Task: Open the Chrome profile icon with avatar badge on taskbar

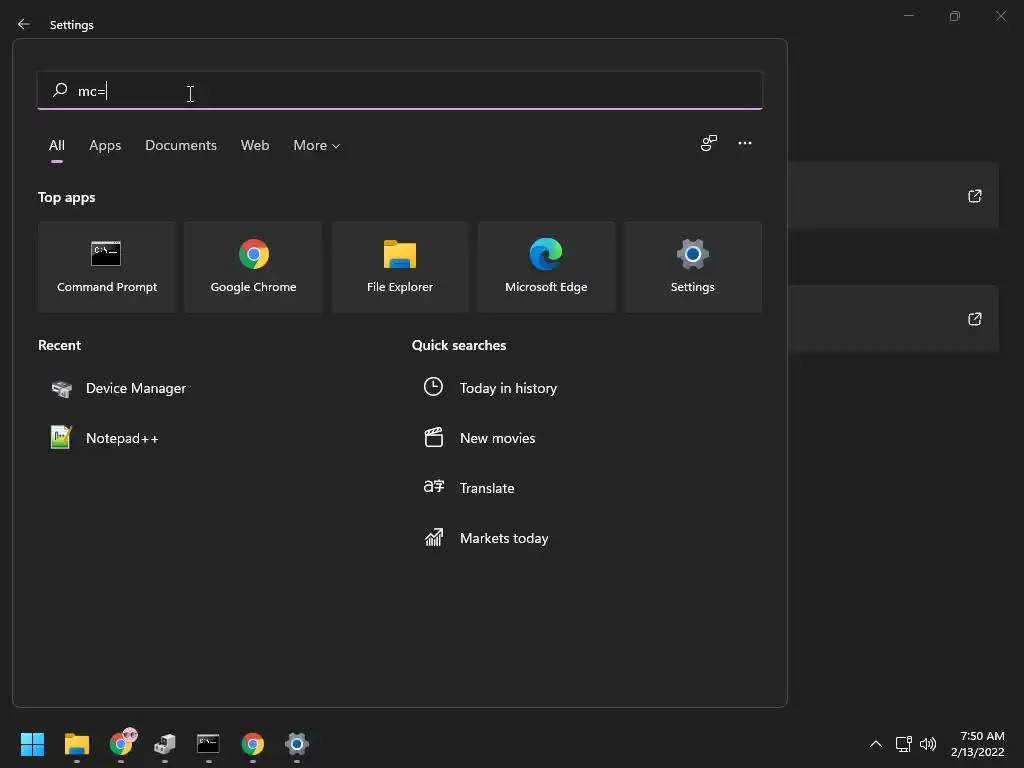Action: (122, 743)
